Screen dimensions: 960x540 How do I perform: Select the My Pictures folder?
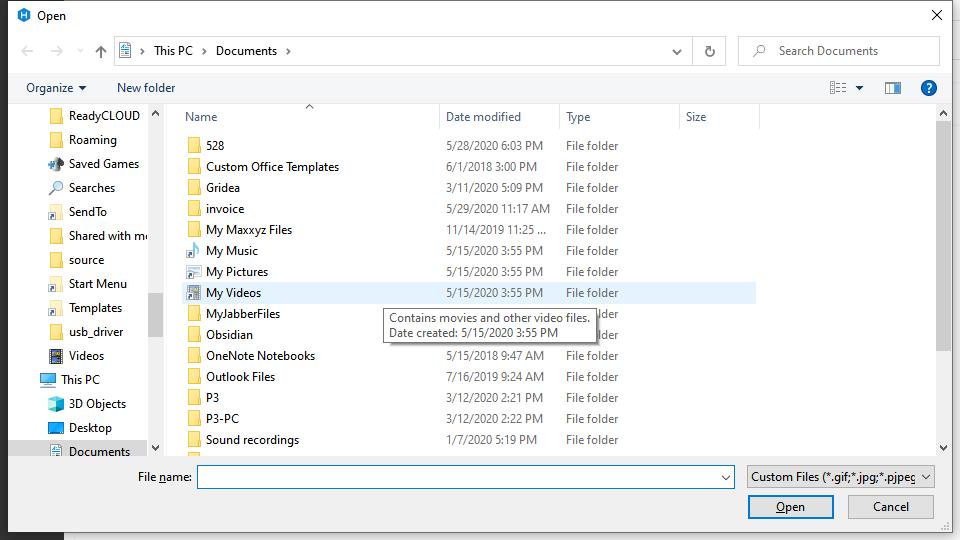pyautogui.click(x=227, y=272)
